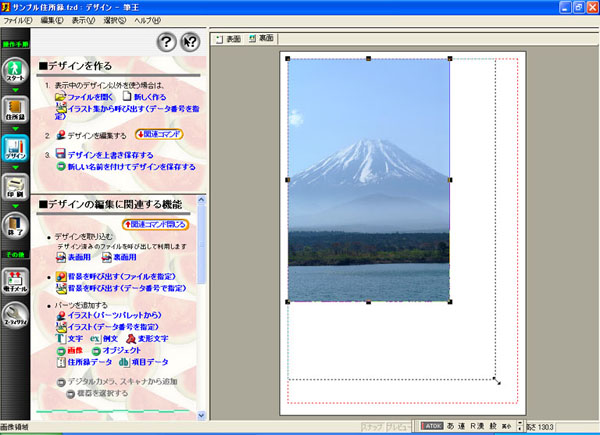Click the Mount Fuji image on canvas
Image resolution: width=600 pixels, height=435 pixels.
pos(368,180)
